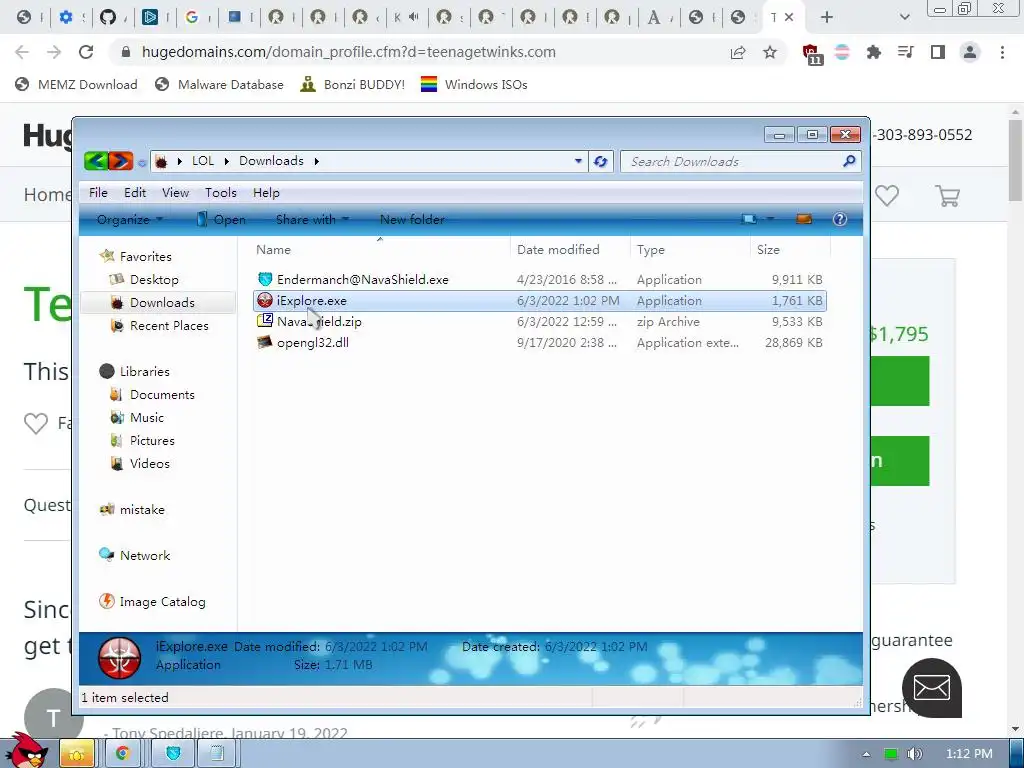Select the zip Archive file icon
Image resolution: width=1024 pixels, height=768 pixels.
pyautogui.click(x=264, y=321)
